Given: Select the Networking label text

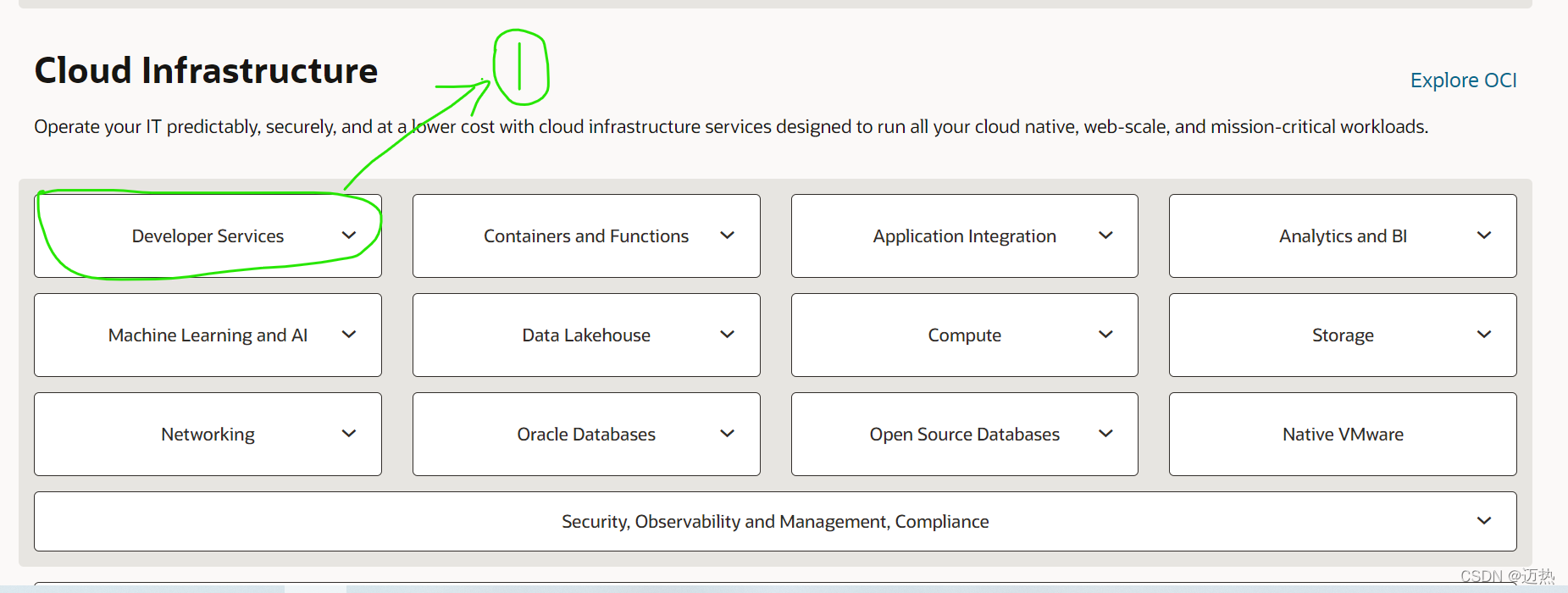Looking at the screenshot, I should tap(208, 435).
